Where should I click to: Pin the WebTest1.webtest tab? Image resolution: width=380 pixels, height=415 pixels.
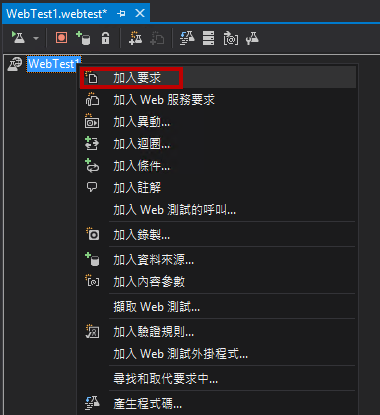pyautogui.click(x=122, y=14)
